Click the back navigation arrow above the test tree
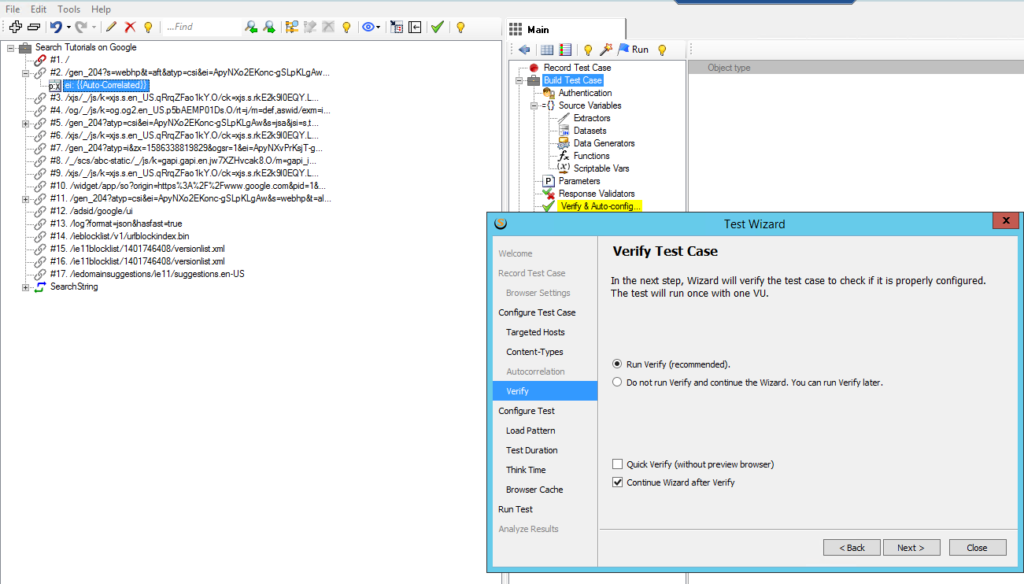Viewport: 1024px width, 584px height. [x=526, y=49]
